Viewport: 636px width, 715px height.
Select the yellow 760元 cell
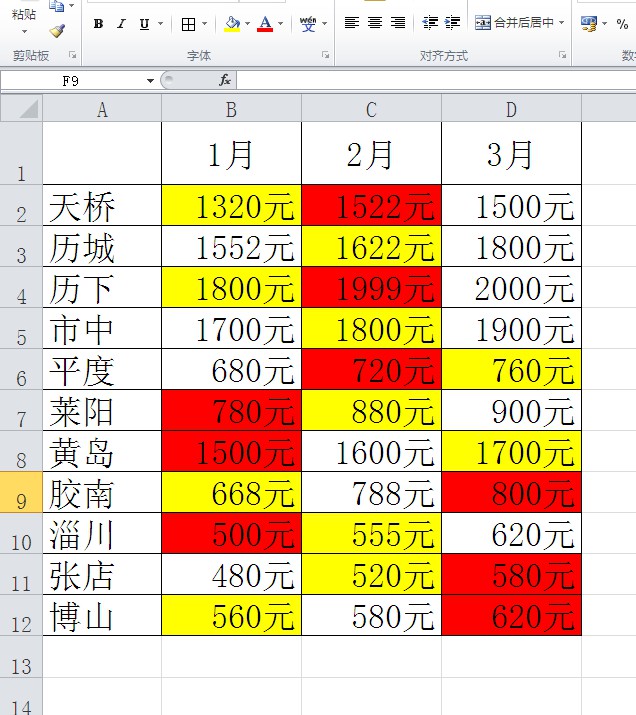tap(511, 369)
